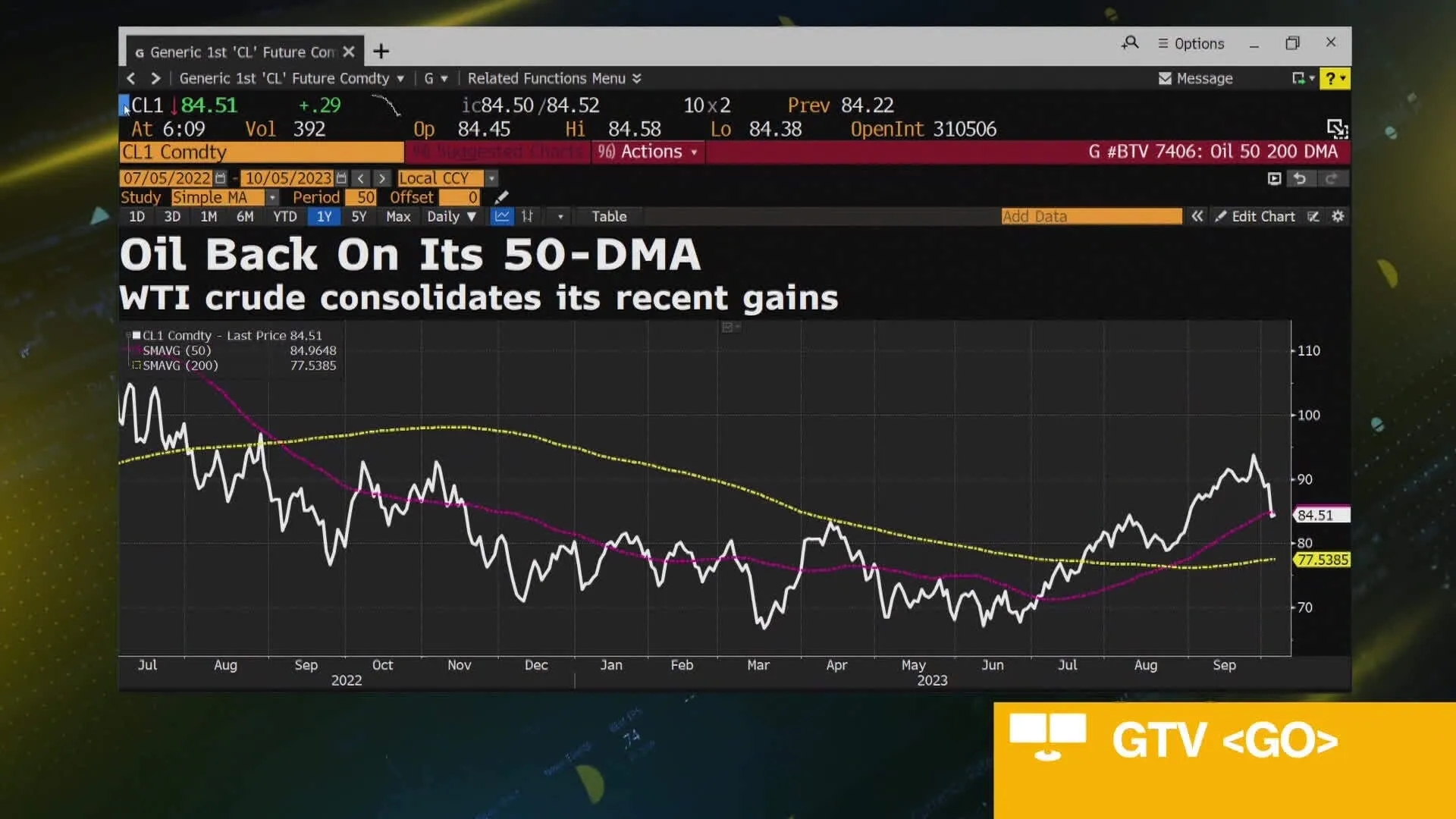The image size is (1456, 819).
Task: Open the yellow help button
Action: pos(1335,78)
